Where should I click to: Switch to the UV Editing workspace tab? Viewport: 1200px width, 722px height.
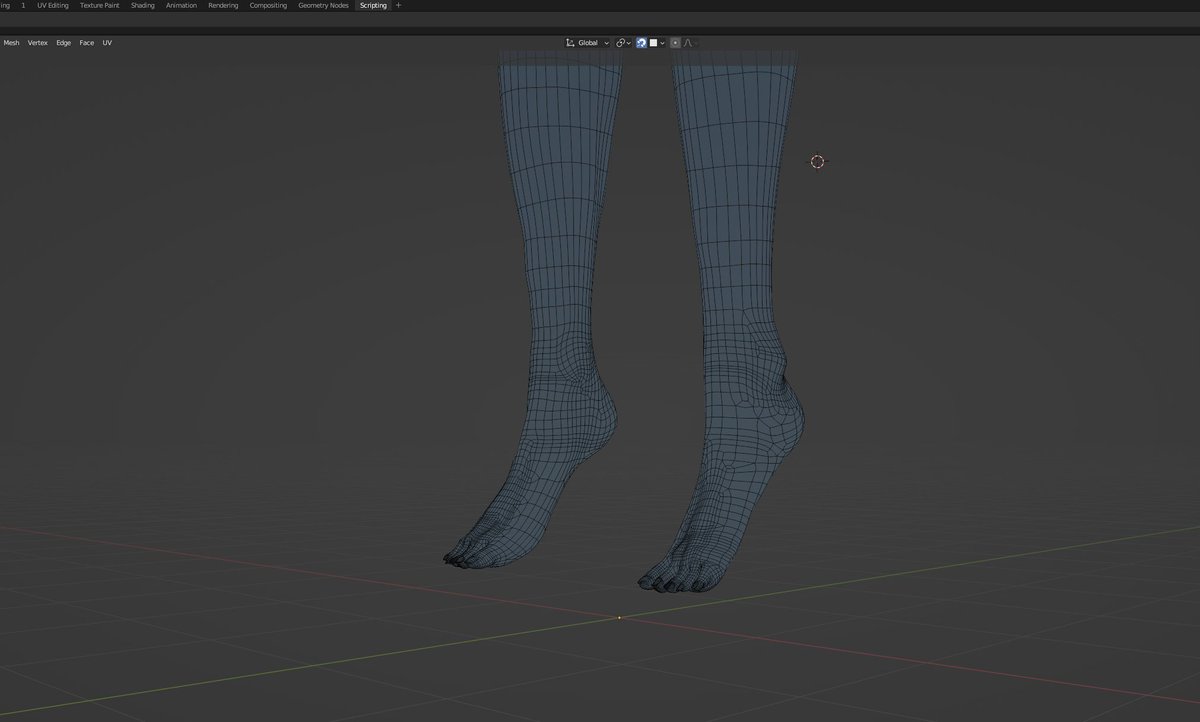[53, 5]
